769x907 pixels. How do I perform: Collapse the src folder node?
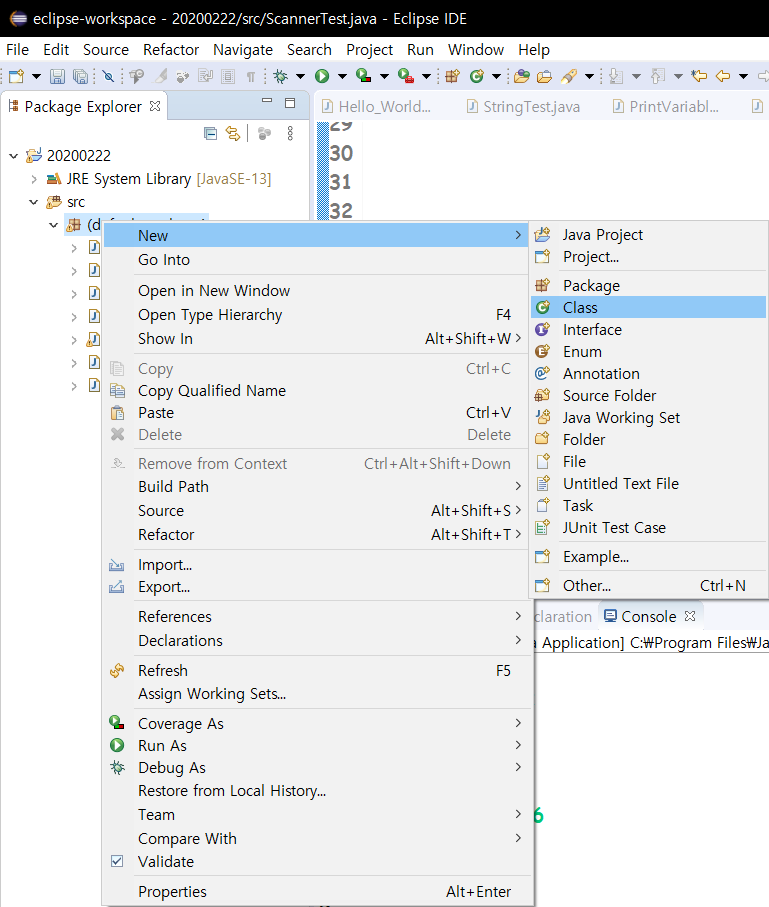coord(34,202)
